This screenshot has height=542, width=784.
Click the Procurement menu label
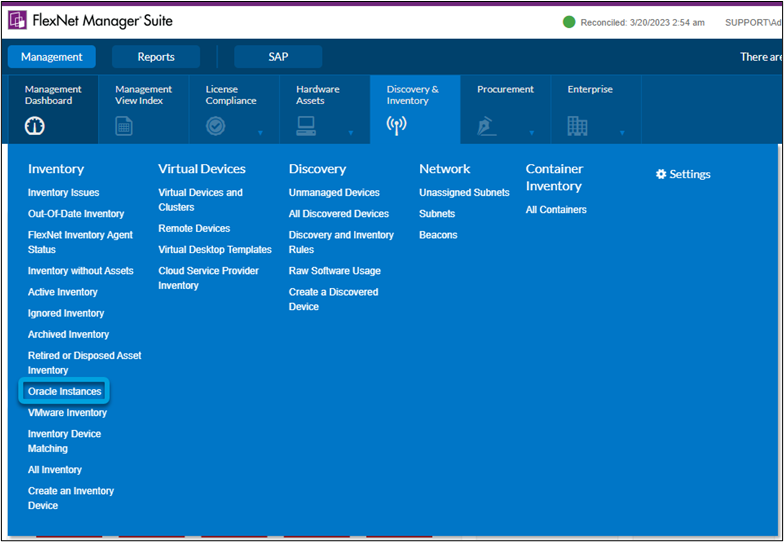coord(506,89)
